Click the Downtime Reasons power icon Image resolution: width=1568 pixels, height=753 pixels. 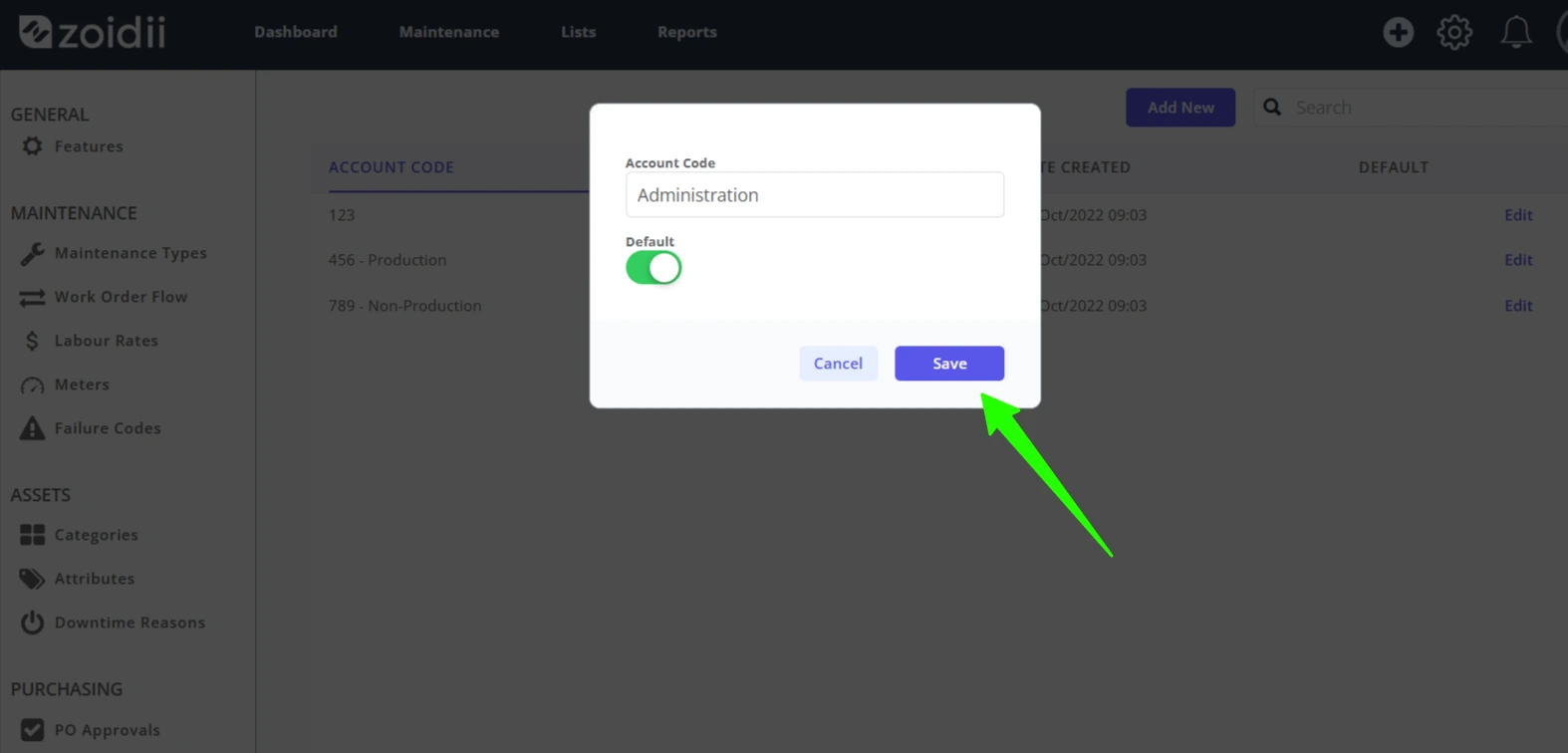[32, 623]
